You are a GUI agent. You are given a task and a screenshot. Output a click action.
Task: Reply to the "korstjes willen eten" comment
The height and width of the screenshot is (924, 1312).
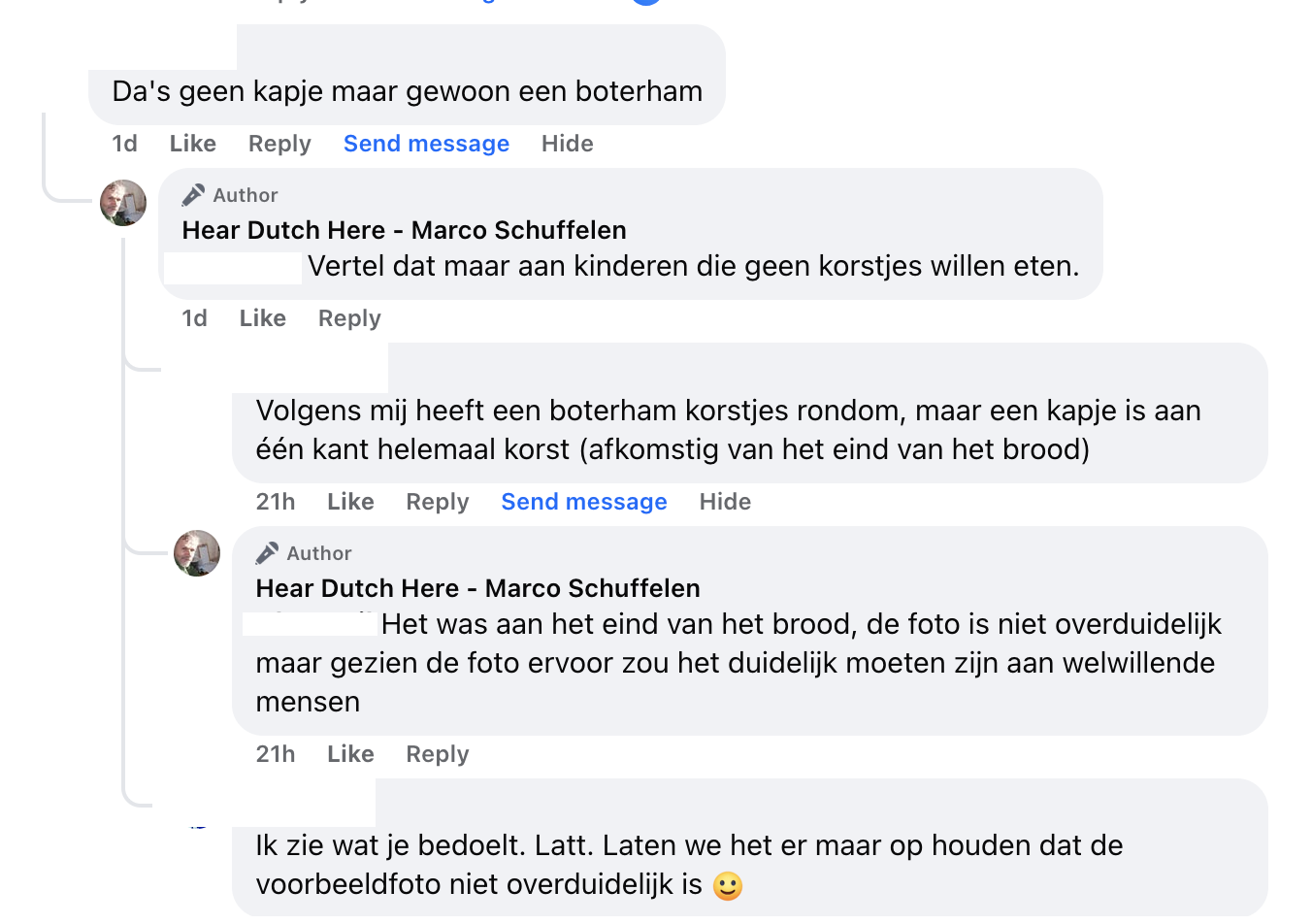(x=349, y=318)
